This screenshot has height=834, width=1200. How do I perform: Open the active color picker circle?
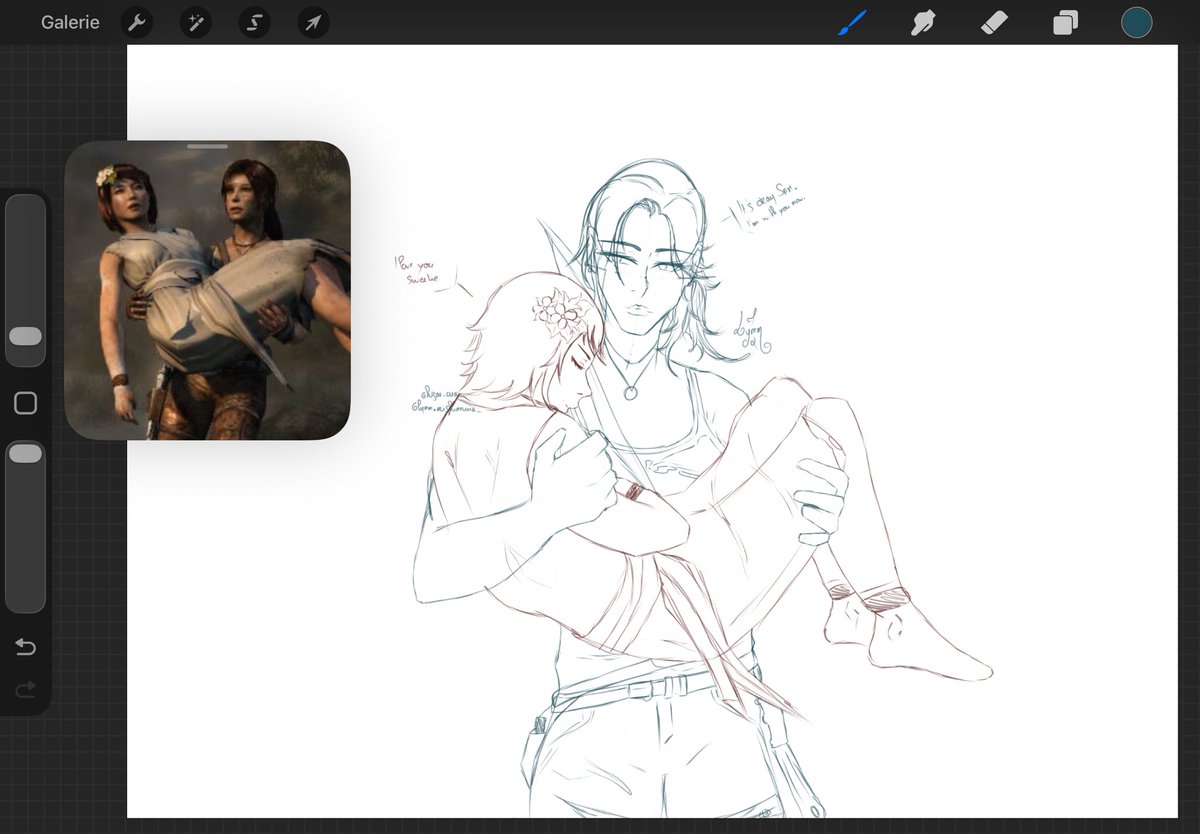(x=1137, y=23)
